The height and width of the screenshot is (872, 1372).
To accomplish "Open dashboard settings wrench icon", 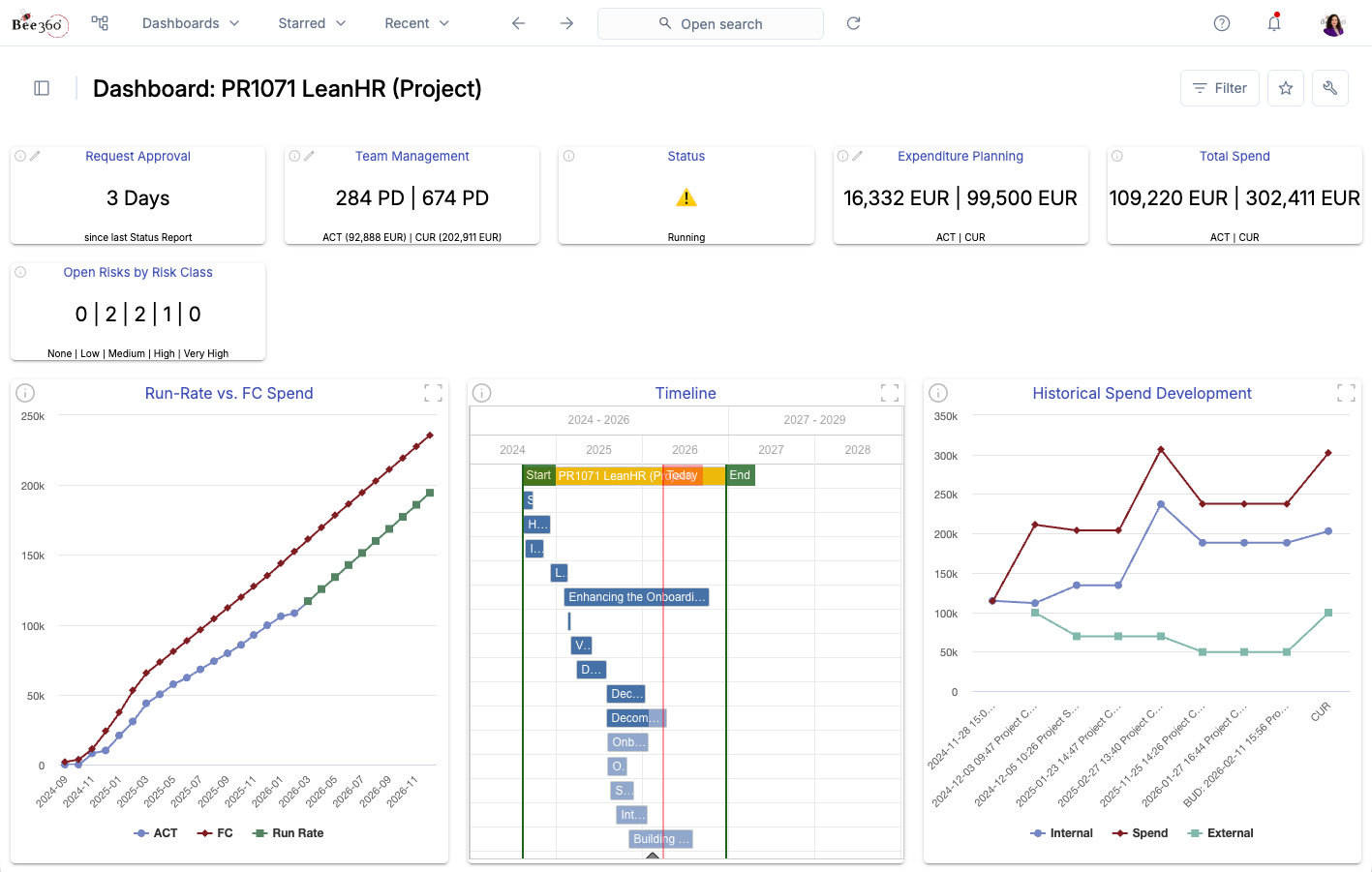I will (x=1330, y=88).
